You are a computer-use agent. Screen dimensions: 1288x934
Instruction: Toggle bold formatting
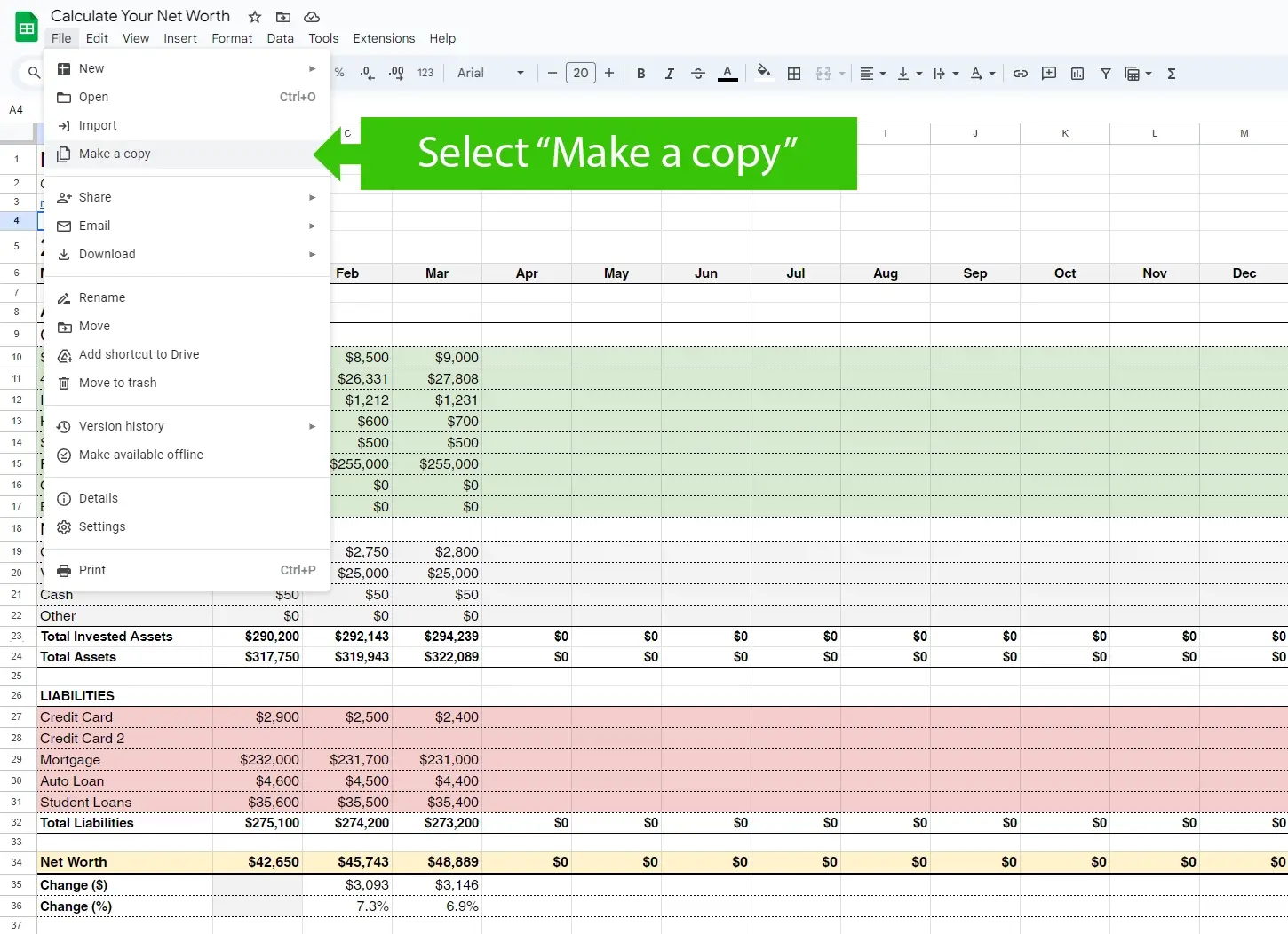point(640,73)
